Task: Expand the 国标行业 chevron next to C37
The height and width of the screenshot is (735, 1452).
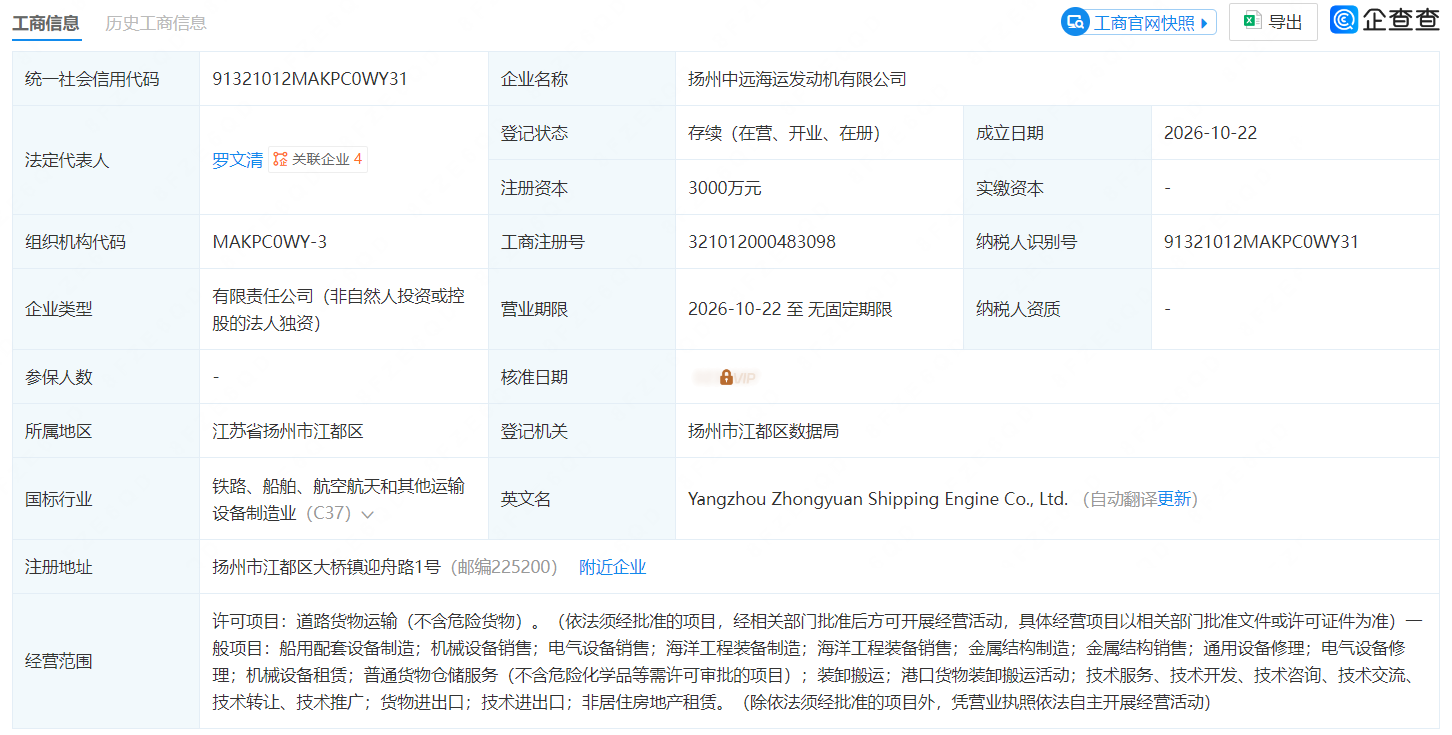Action: click(367, 515)
